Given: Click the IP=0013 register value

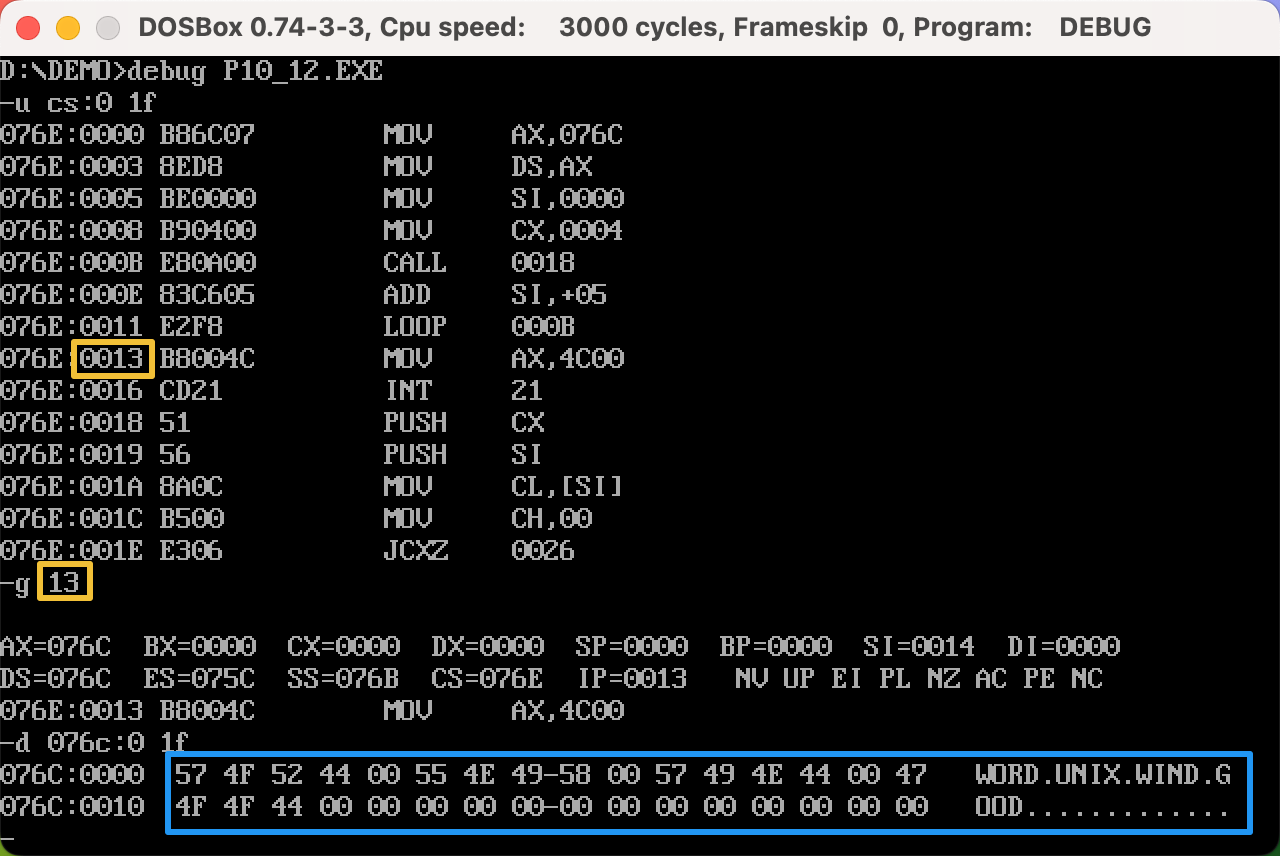Looking at the screenshot, I should click(x=632, y=678).
